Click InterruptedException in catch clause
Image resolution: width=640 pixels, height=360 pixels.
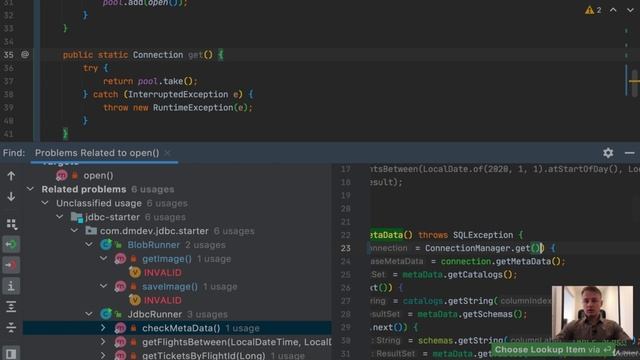point(178,94)
